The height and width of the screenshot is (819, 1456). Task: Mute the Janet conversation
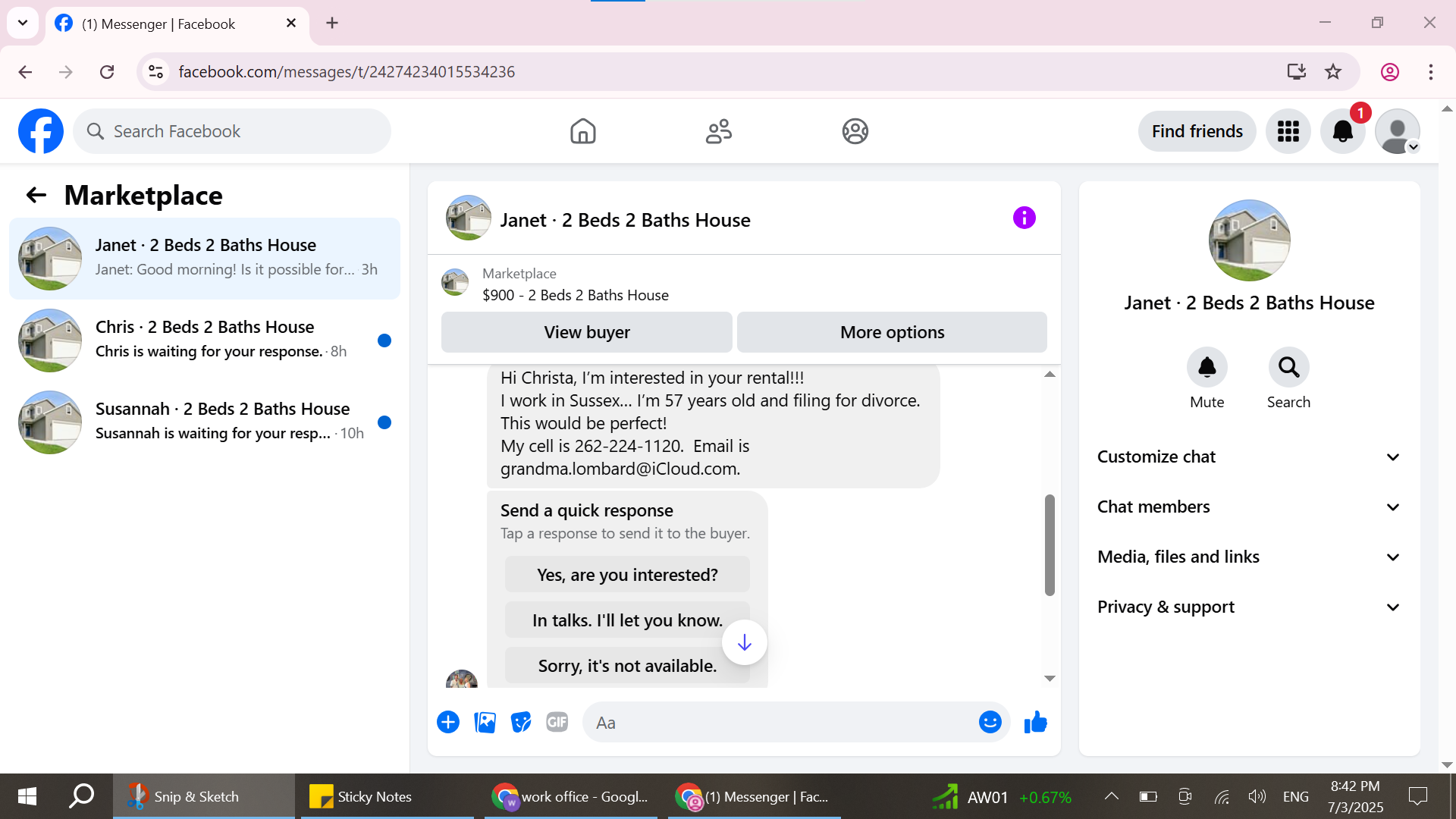[1207, 368]
